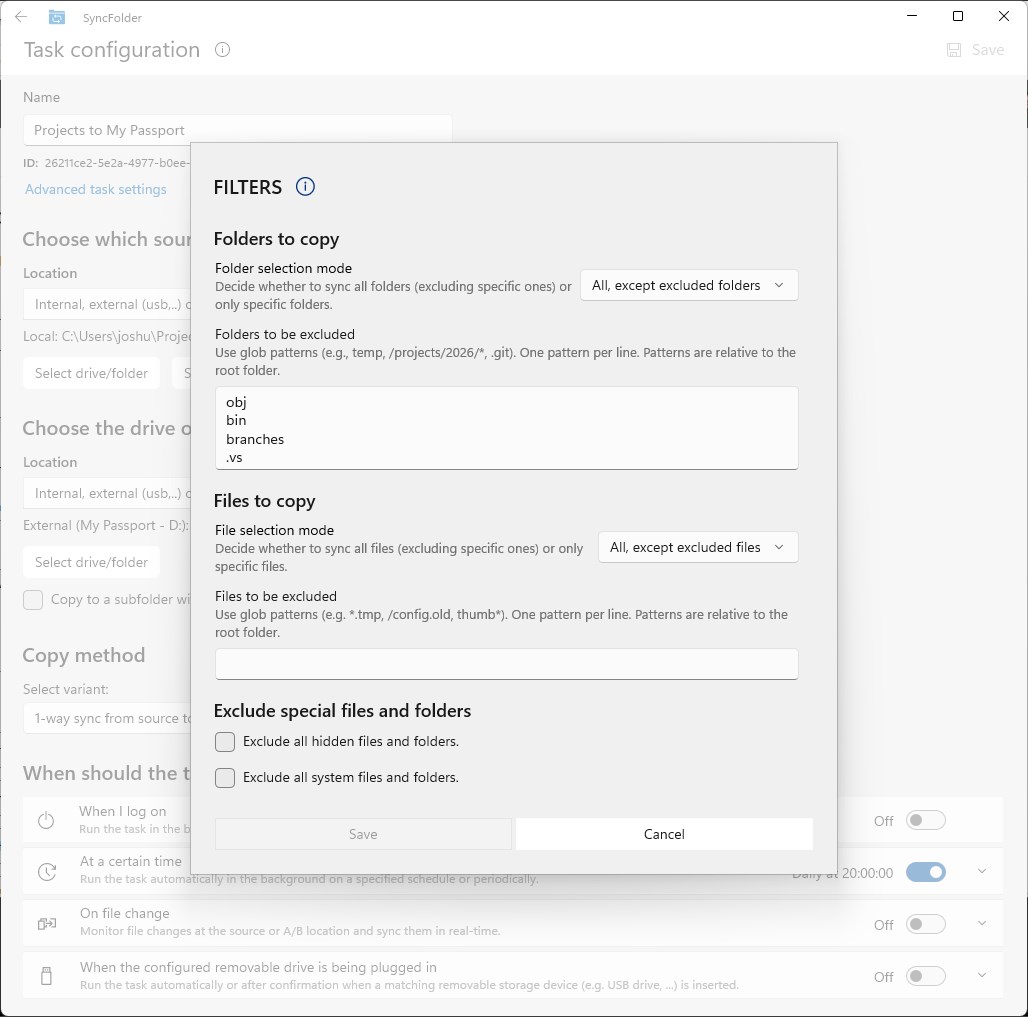Open the Task configuration info icon

pyautogui.click(x=222, y=50)
